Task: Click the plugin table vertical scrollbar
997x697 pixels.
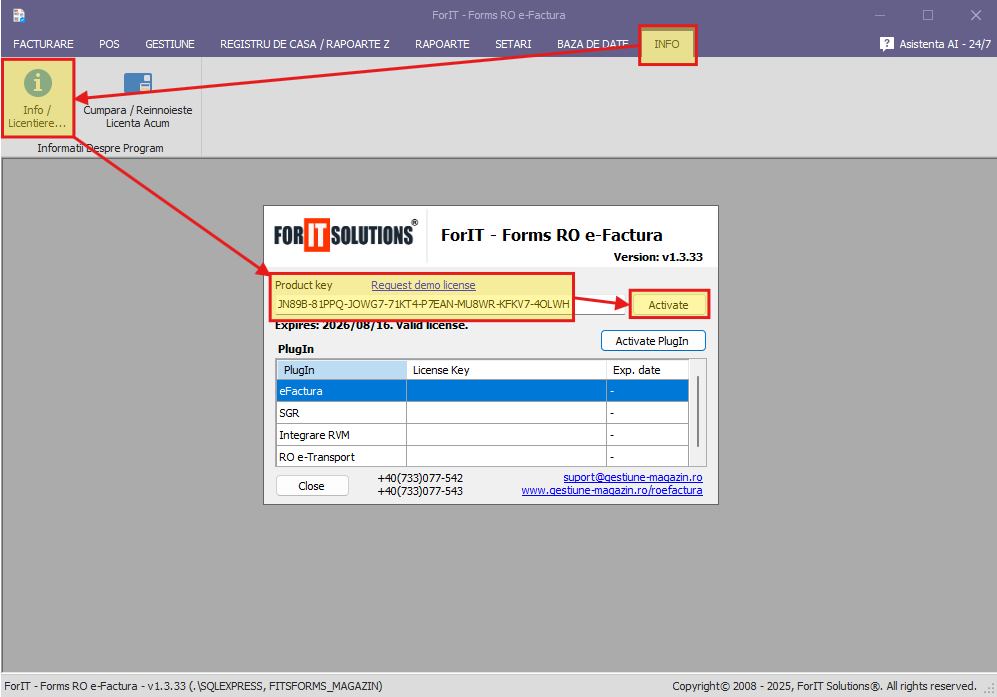Action: click(698, 413)
